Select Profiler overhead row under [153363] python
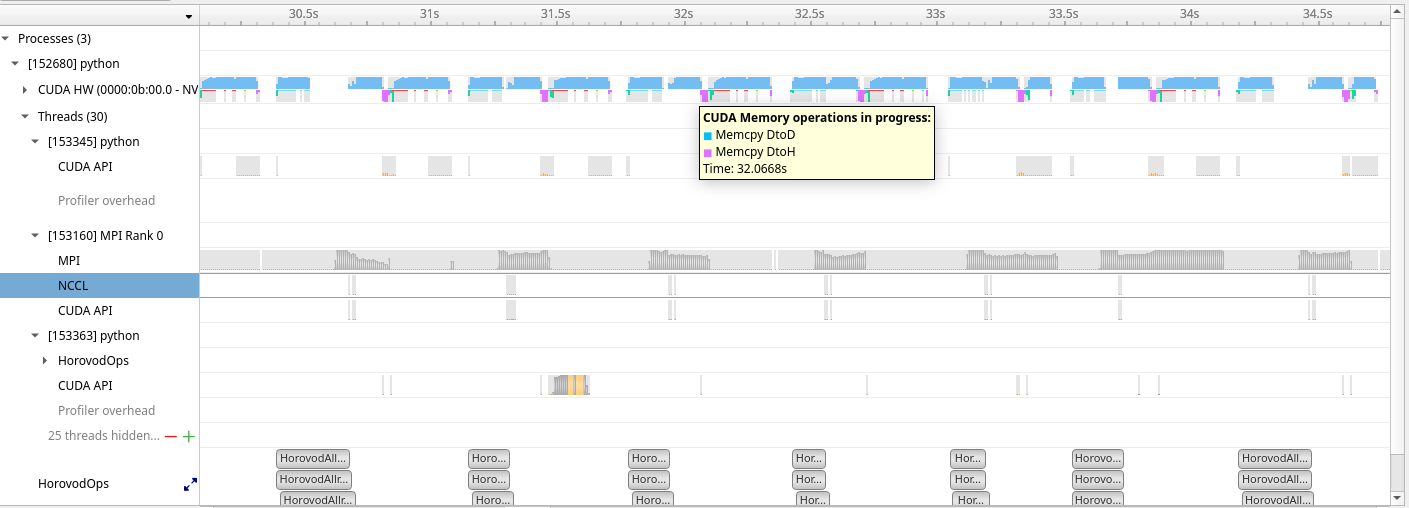 pyautogui.click(x=100, y=411)
